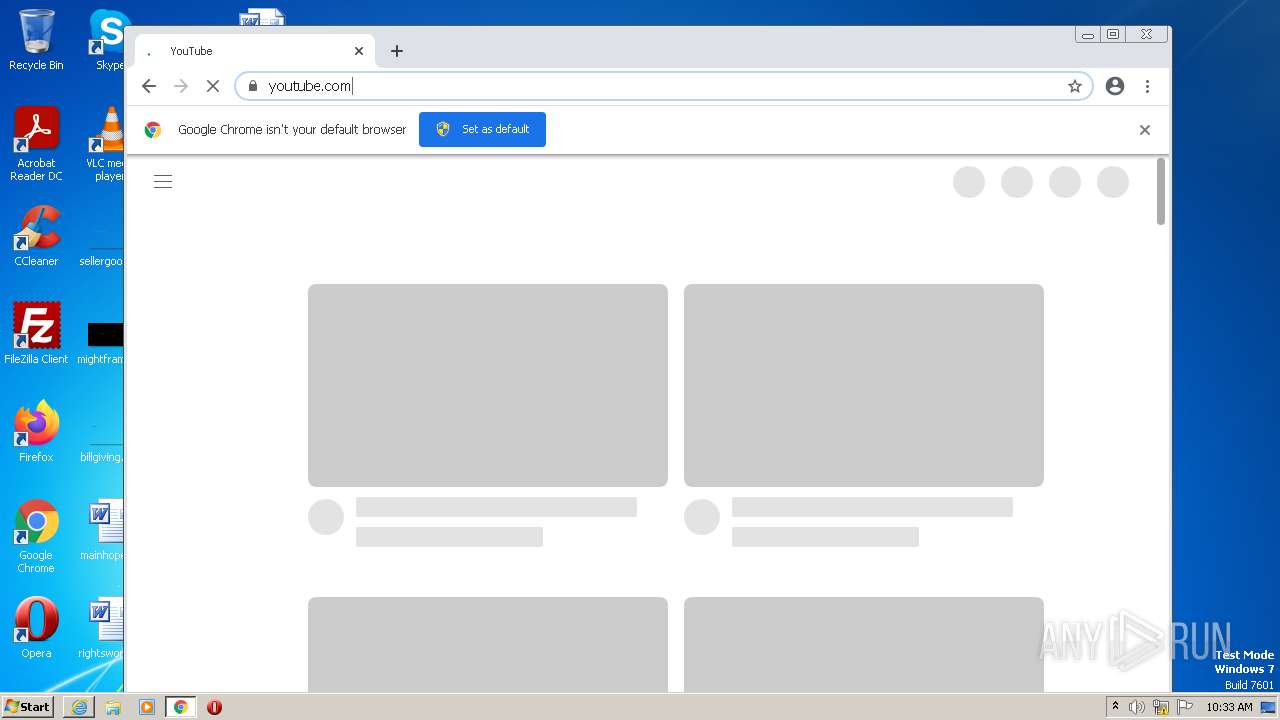The height and width of the screenshot is (720, 1280).
Task: Launch CCleaner from the desktop
Action: click(x=36, y=236)
